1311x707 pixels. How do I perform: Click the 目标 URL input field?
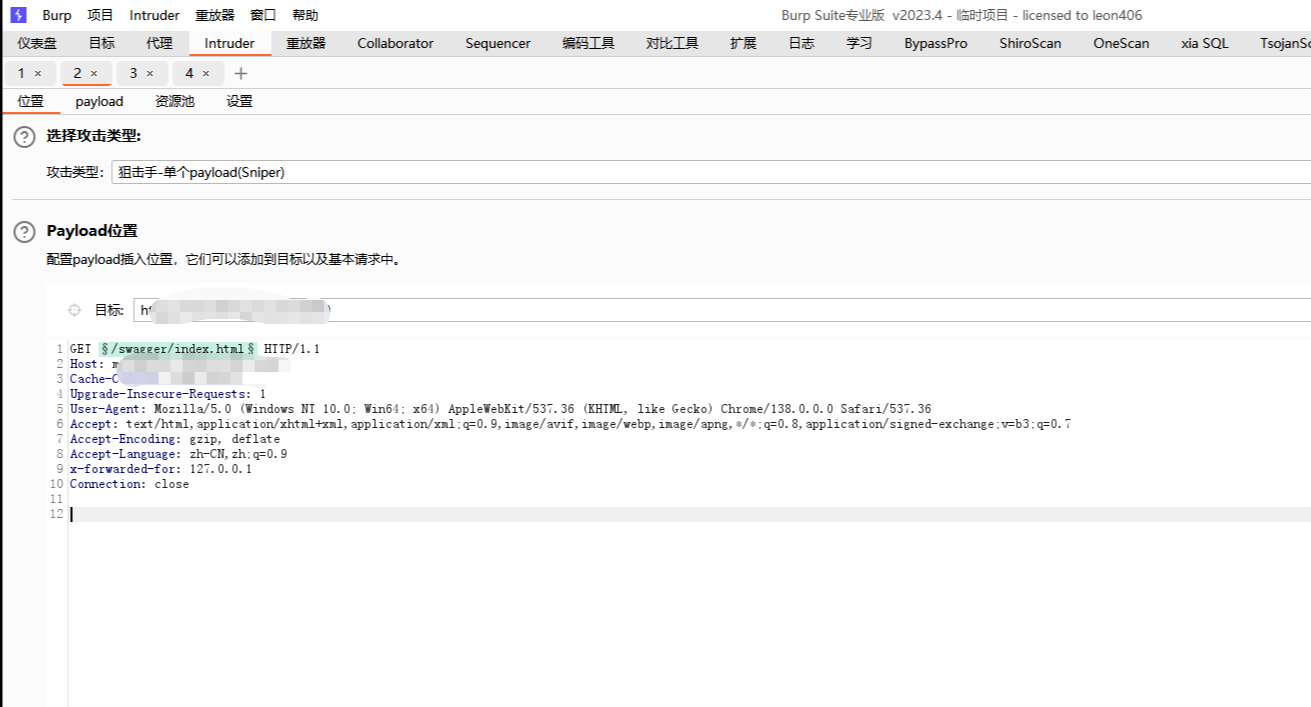(721, 310)
